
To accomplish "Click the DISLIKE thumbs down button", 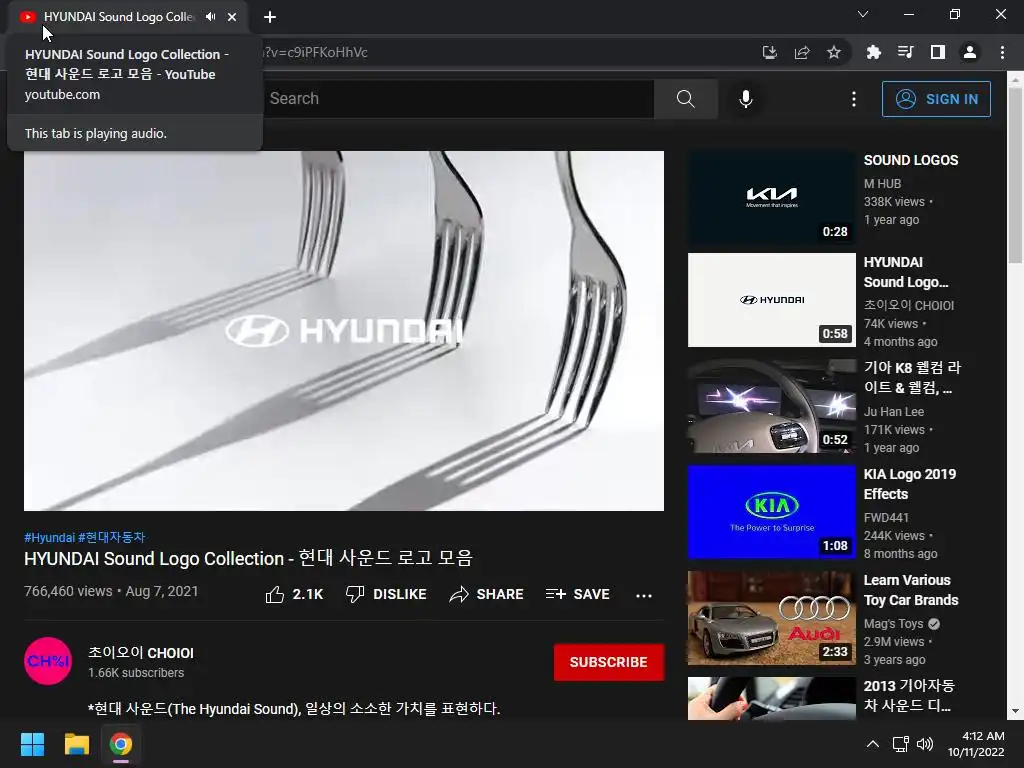I will 386,594.
